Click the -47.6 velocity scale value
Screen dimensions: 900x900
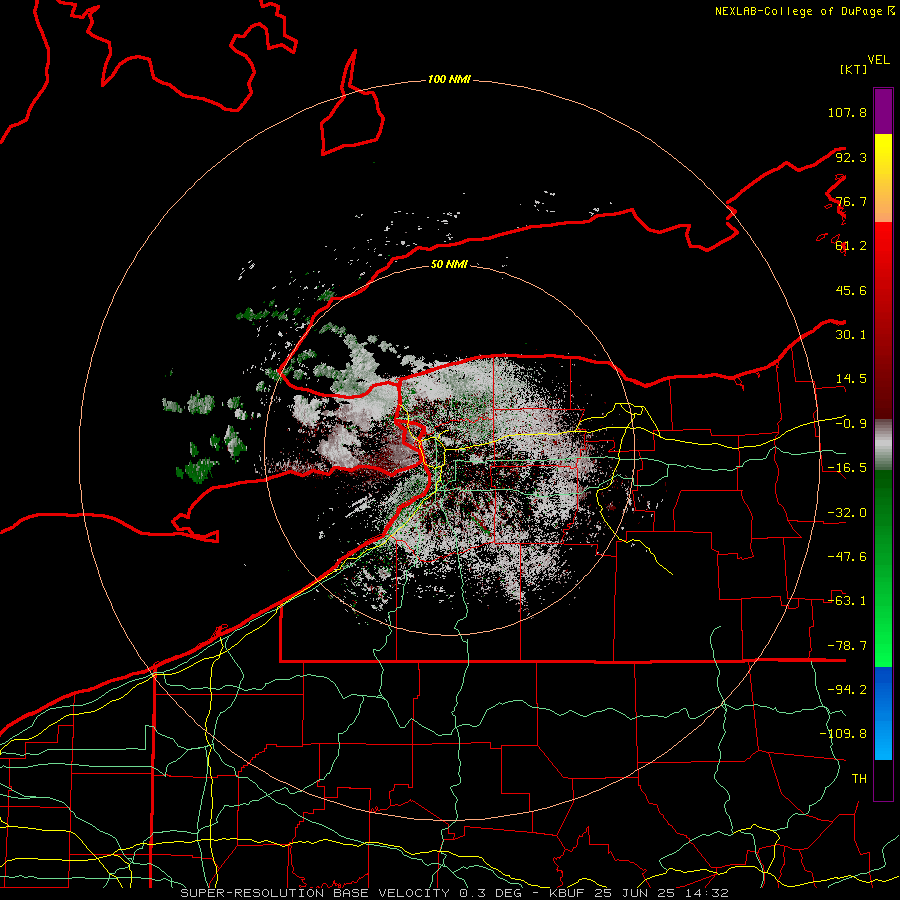click(x=847, y=557)
